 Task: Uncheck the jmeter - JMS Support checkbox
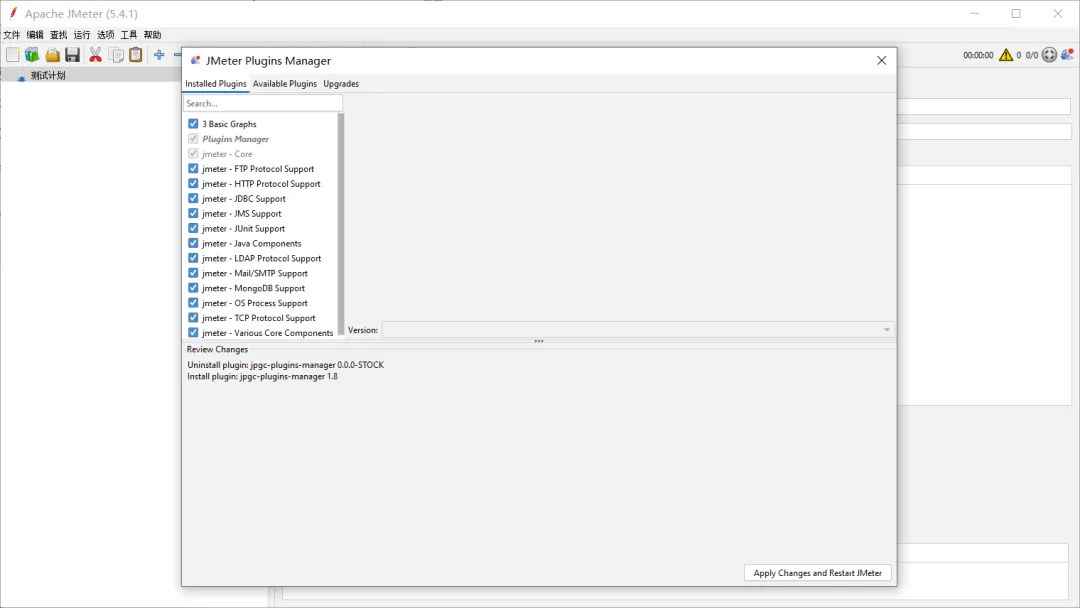193,213
